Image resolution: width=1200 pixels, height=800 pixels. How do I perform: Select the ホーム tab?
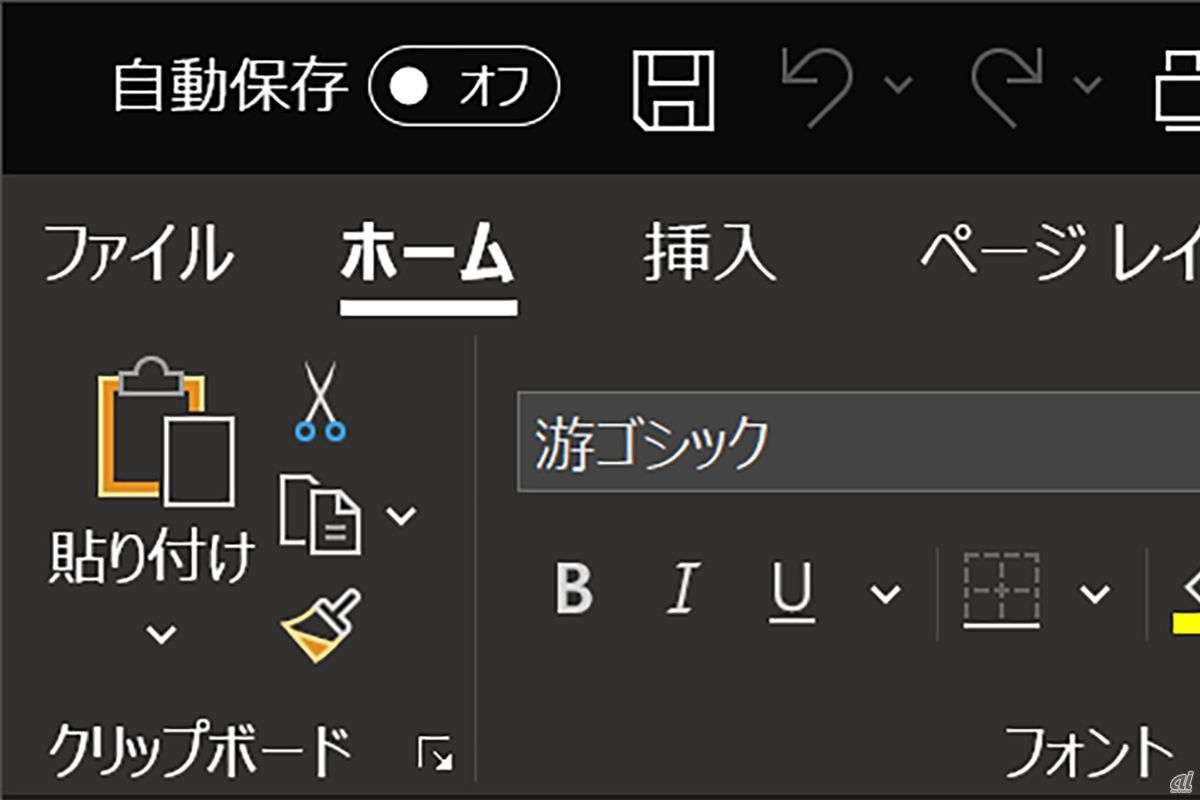pyautogui.click(x=427, y=254)
